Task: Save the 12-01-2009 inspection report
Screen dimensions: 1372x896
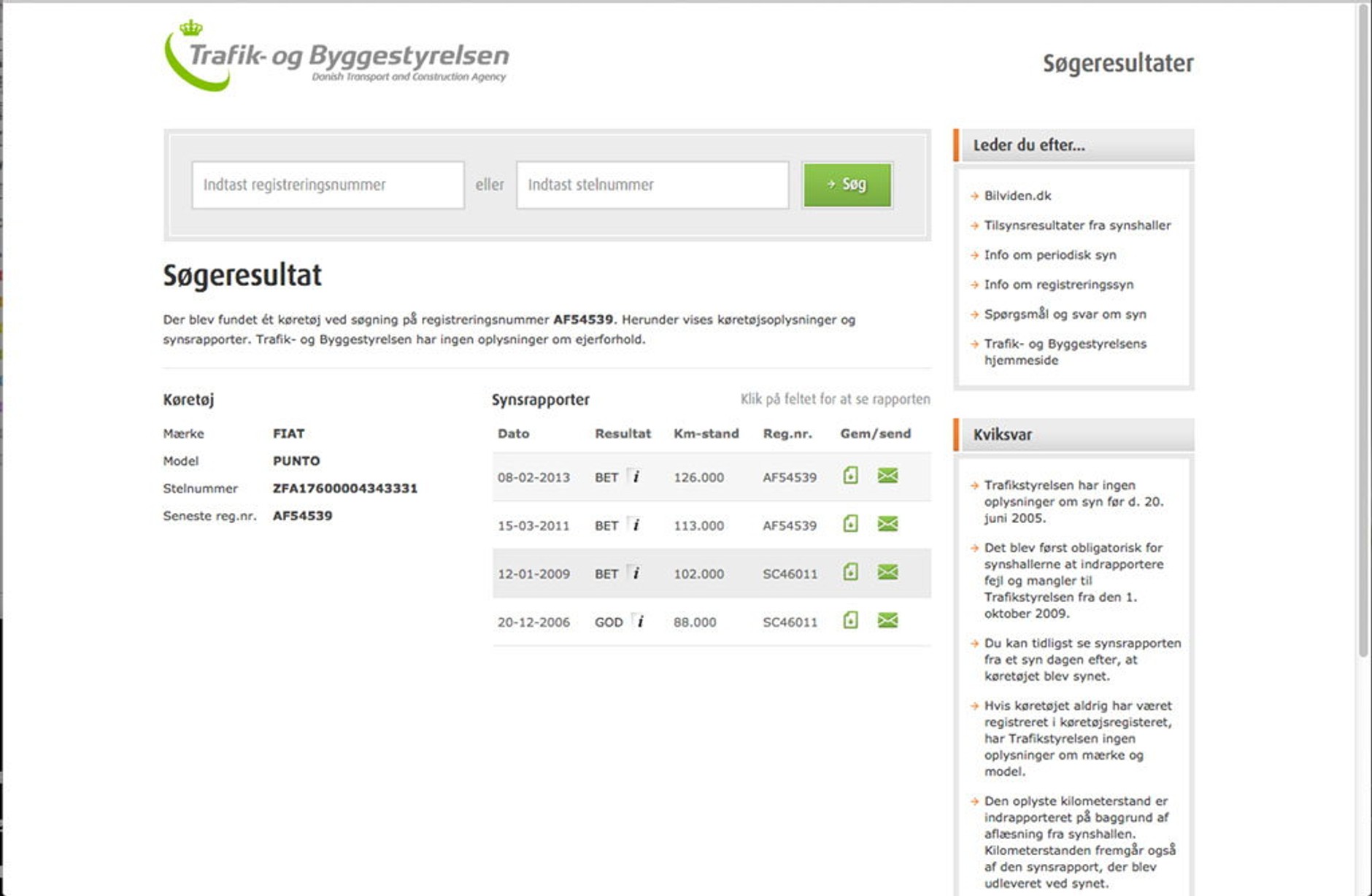Action: (850, 572)
